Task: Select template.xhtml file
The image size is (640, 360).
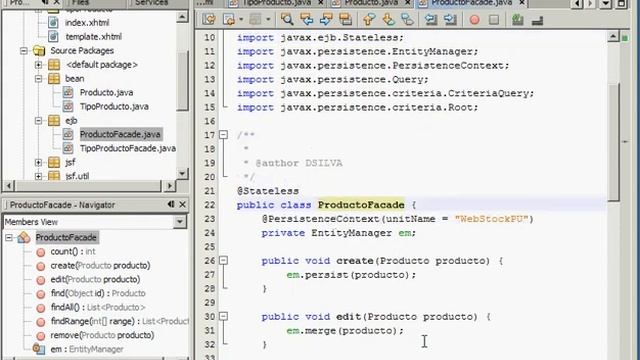Action: click(93, 37)
